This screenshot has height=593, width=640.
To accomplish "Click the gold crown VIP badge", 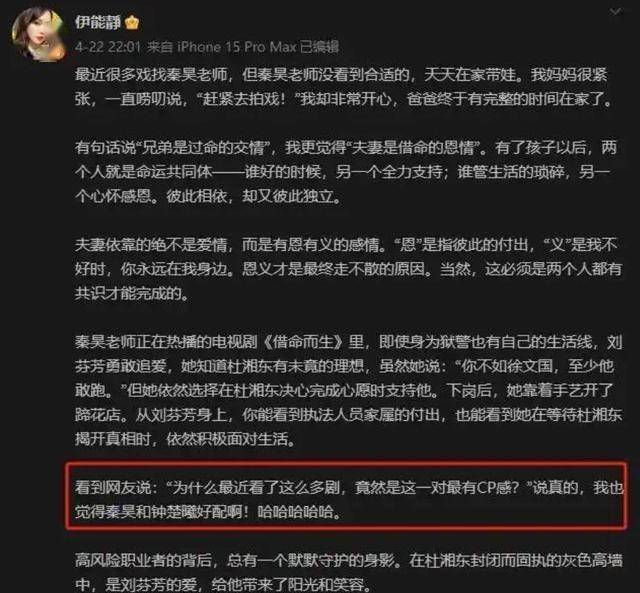I will tap(132, 22).
